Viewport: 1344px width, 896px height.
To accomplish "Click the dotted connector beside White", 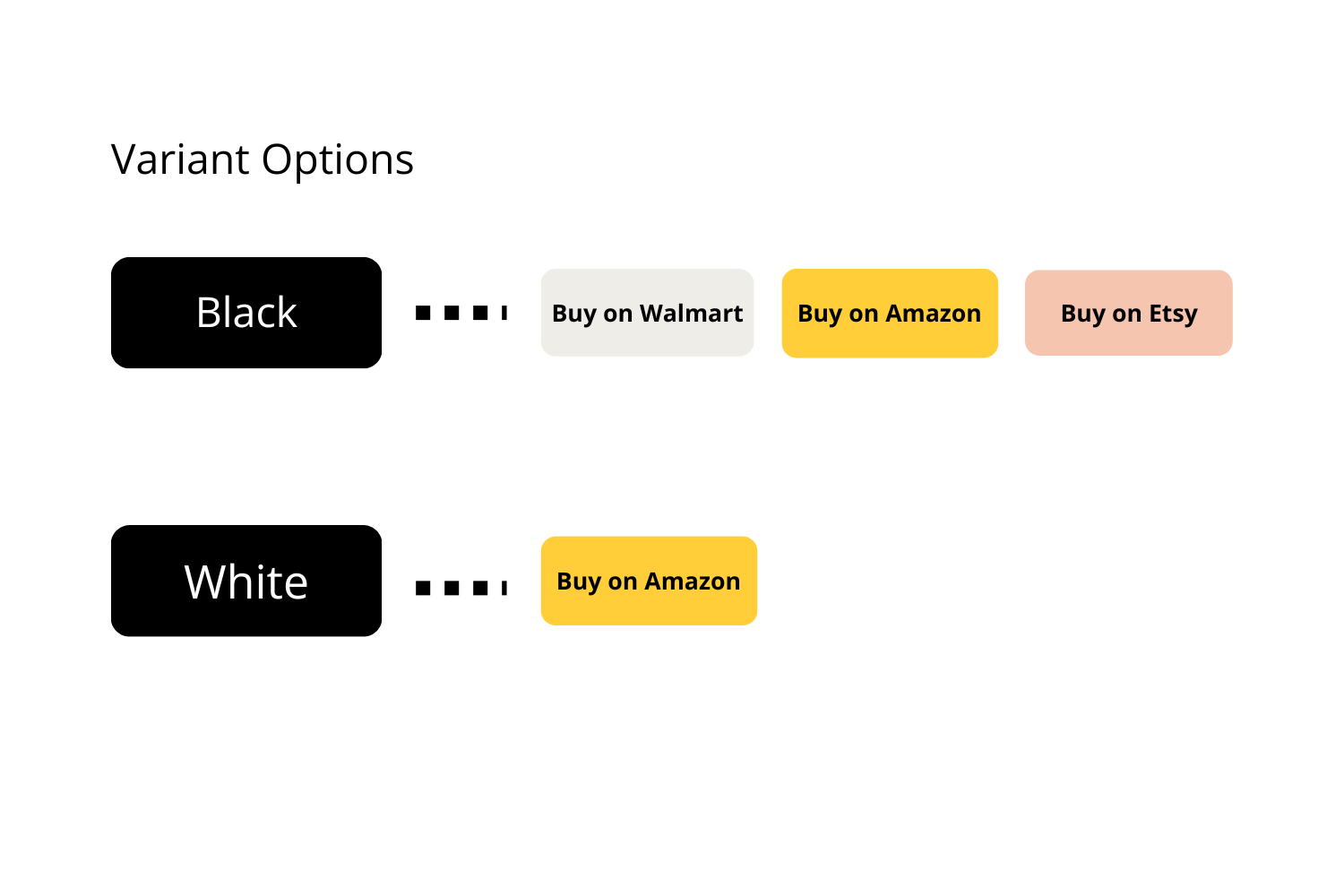I will point(461,588).
